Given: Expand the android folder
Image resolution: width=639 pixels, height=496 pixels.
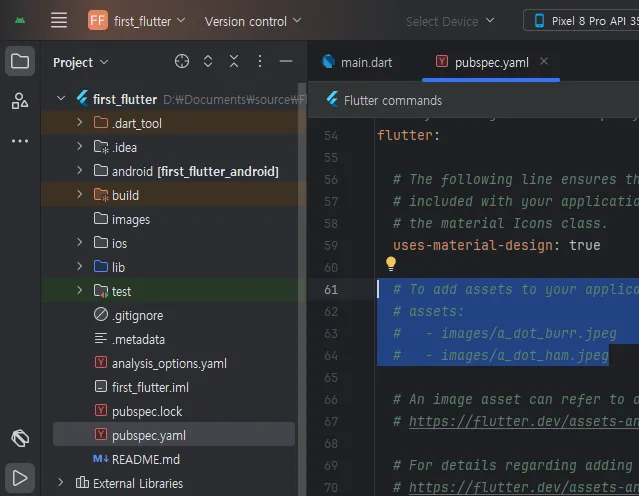Looking at the screenshot, I should coord(79,170).
